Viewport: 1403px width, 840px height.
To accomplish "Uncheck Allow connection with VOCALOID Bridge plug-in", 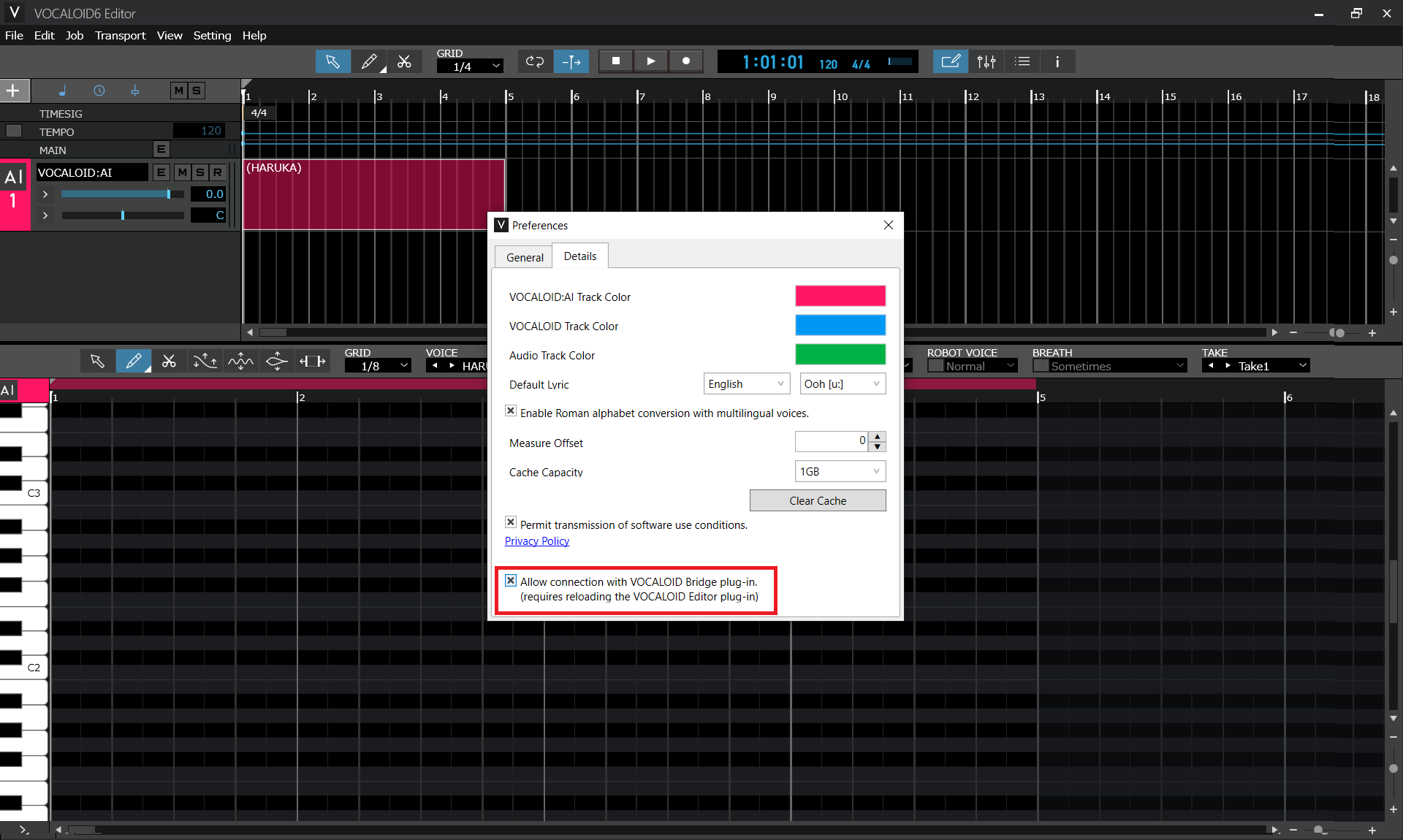I will (511, 581).
